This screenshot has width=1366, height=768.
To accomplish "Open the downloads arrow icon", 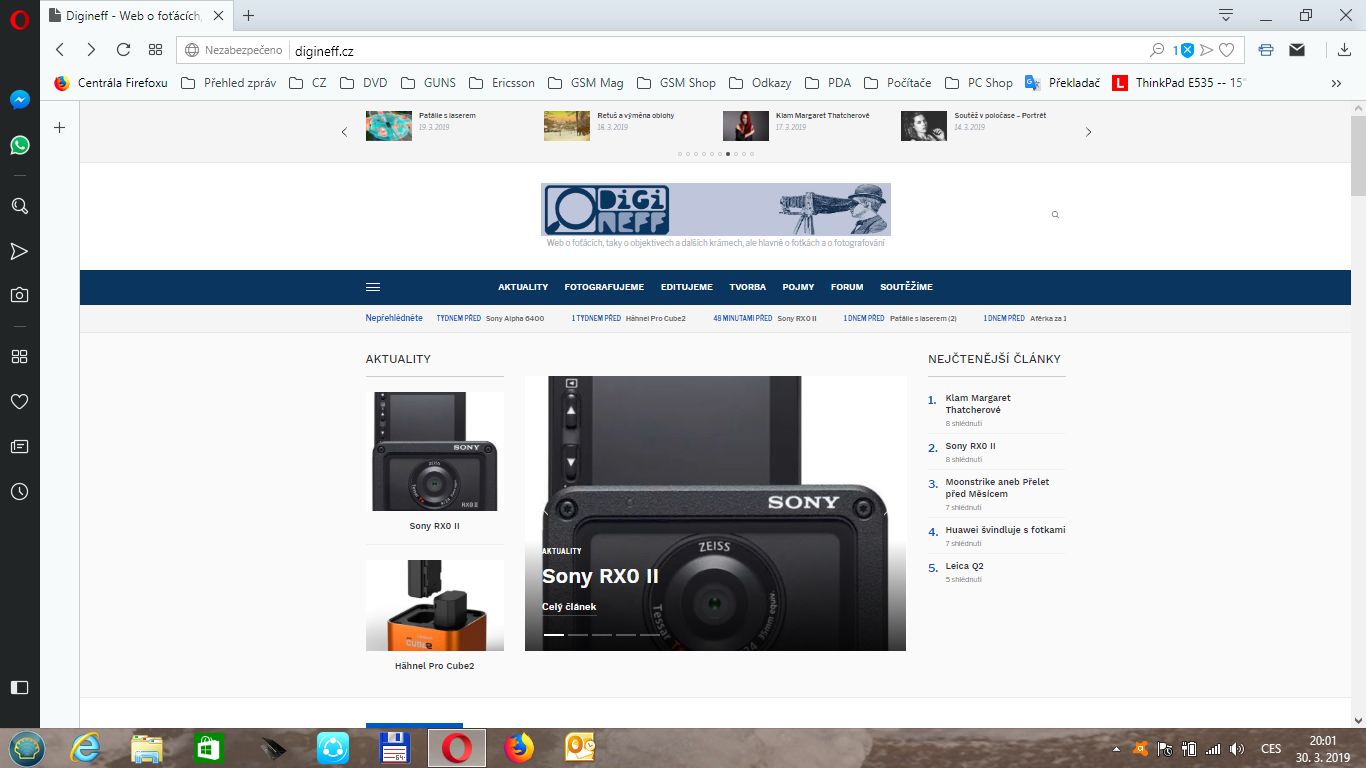I will point(1344,49).
